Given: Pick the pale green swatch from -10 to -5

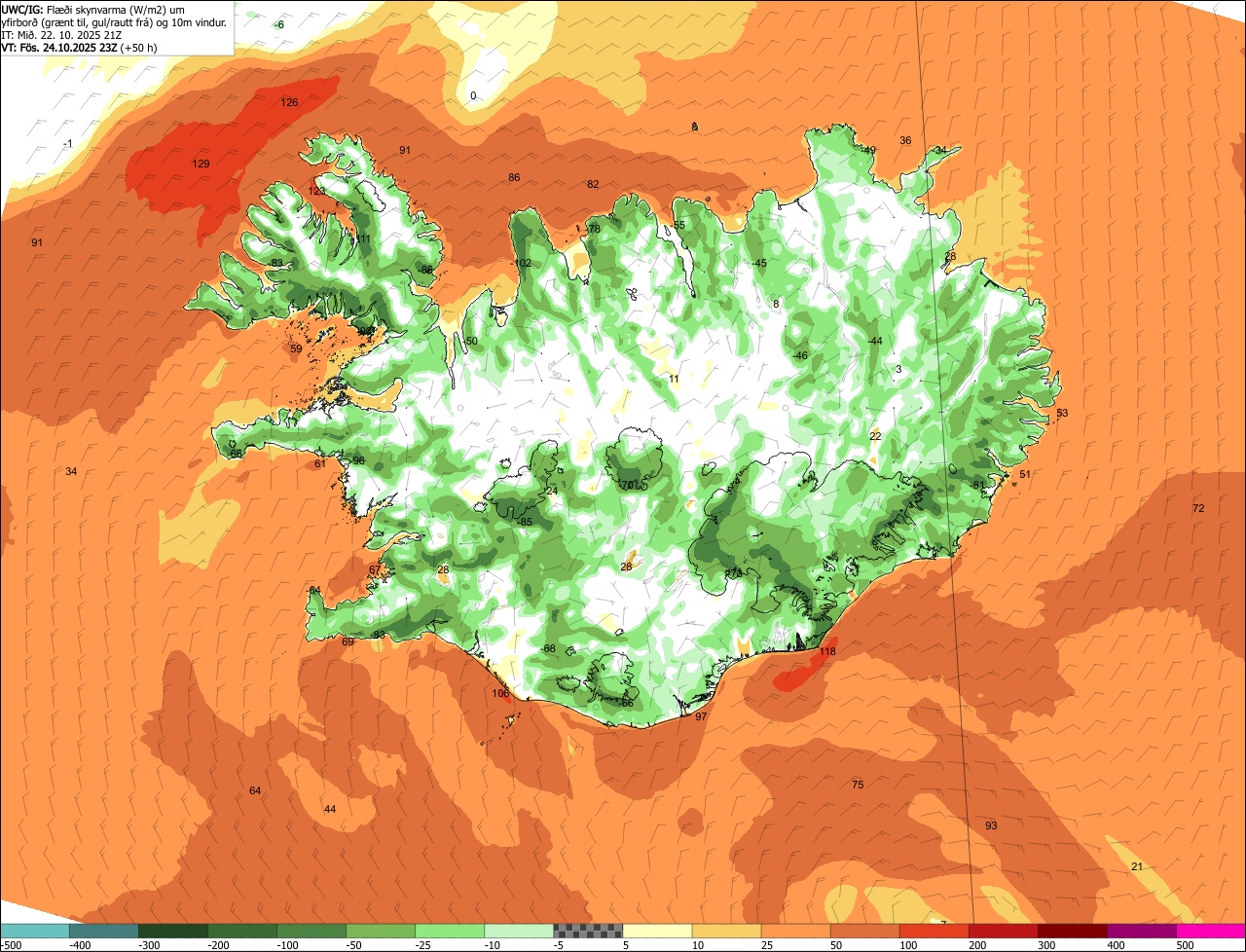Looking at the screenshot, I should [x=519, y=931].
